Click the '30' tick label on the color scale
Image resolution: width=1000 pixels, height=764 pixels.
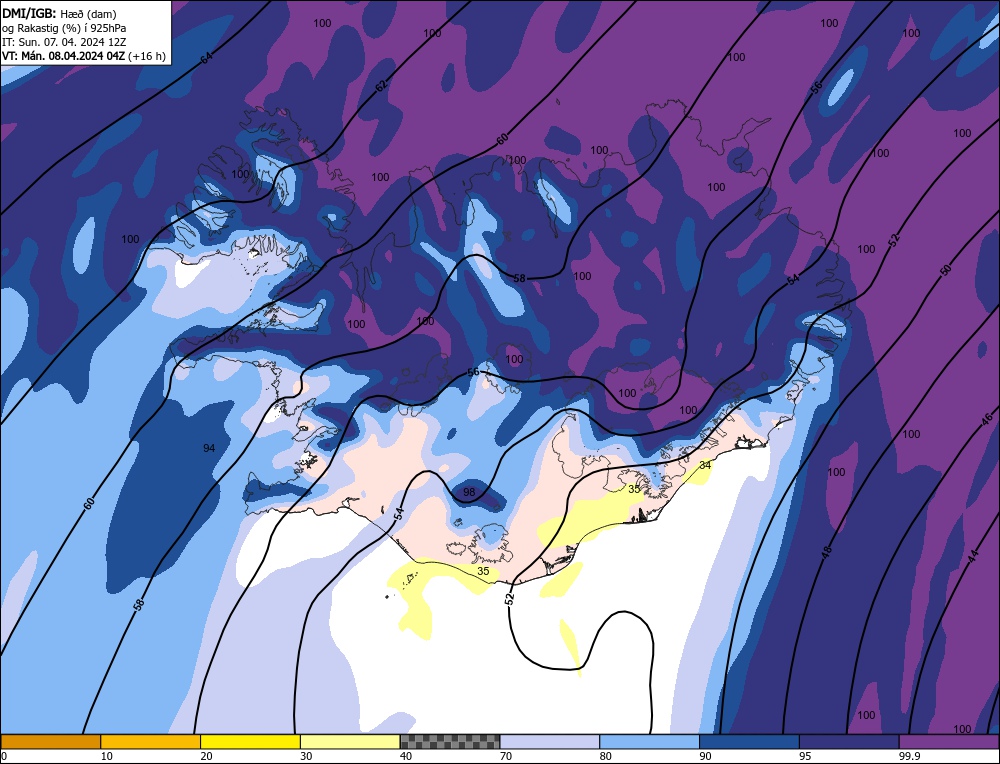(306, 756)
